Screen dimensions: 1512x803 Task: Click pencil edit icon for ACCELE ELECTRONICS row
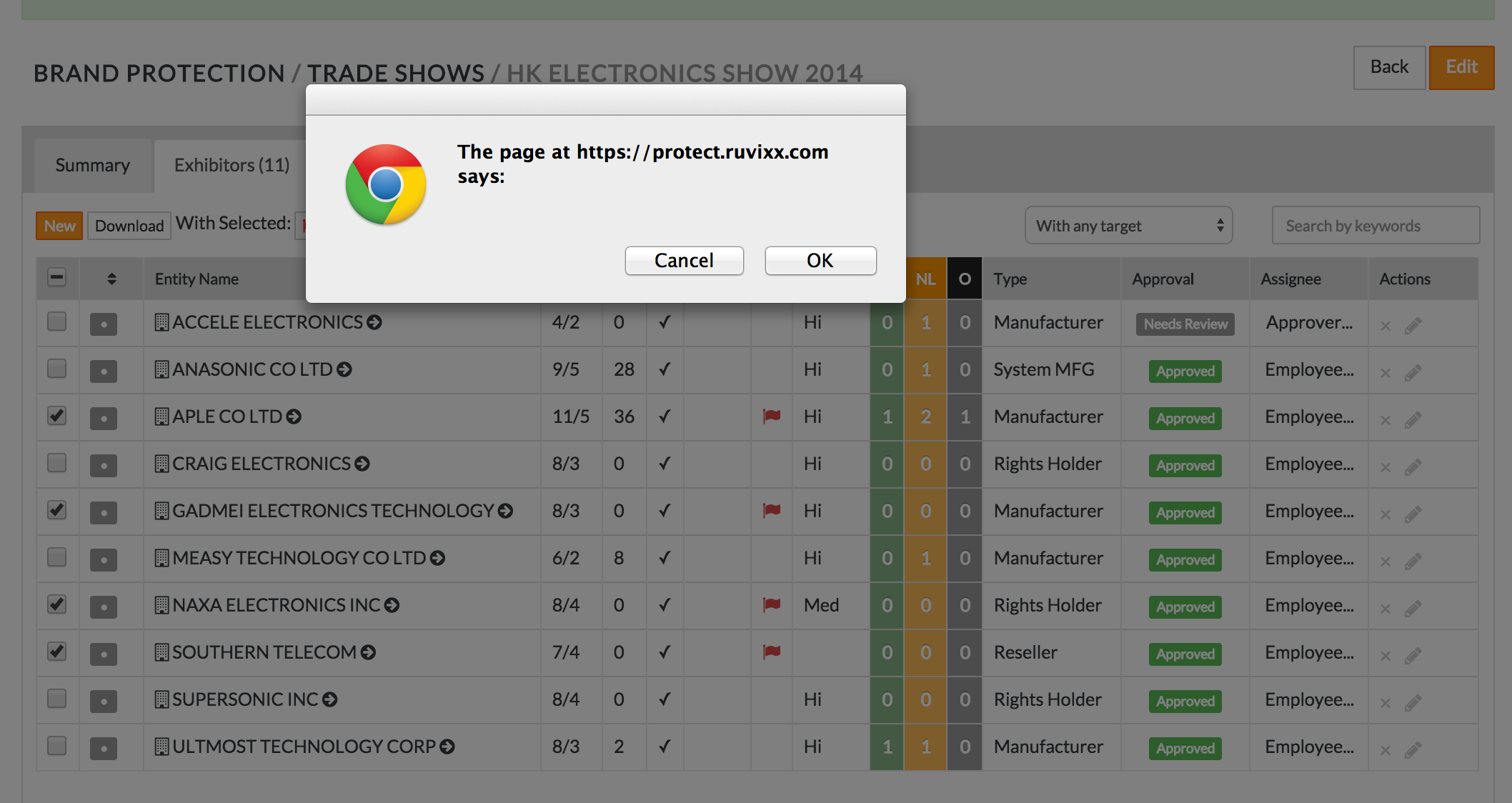point(1412,326)
